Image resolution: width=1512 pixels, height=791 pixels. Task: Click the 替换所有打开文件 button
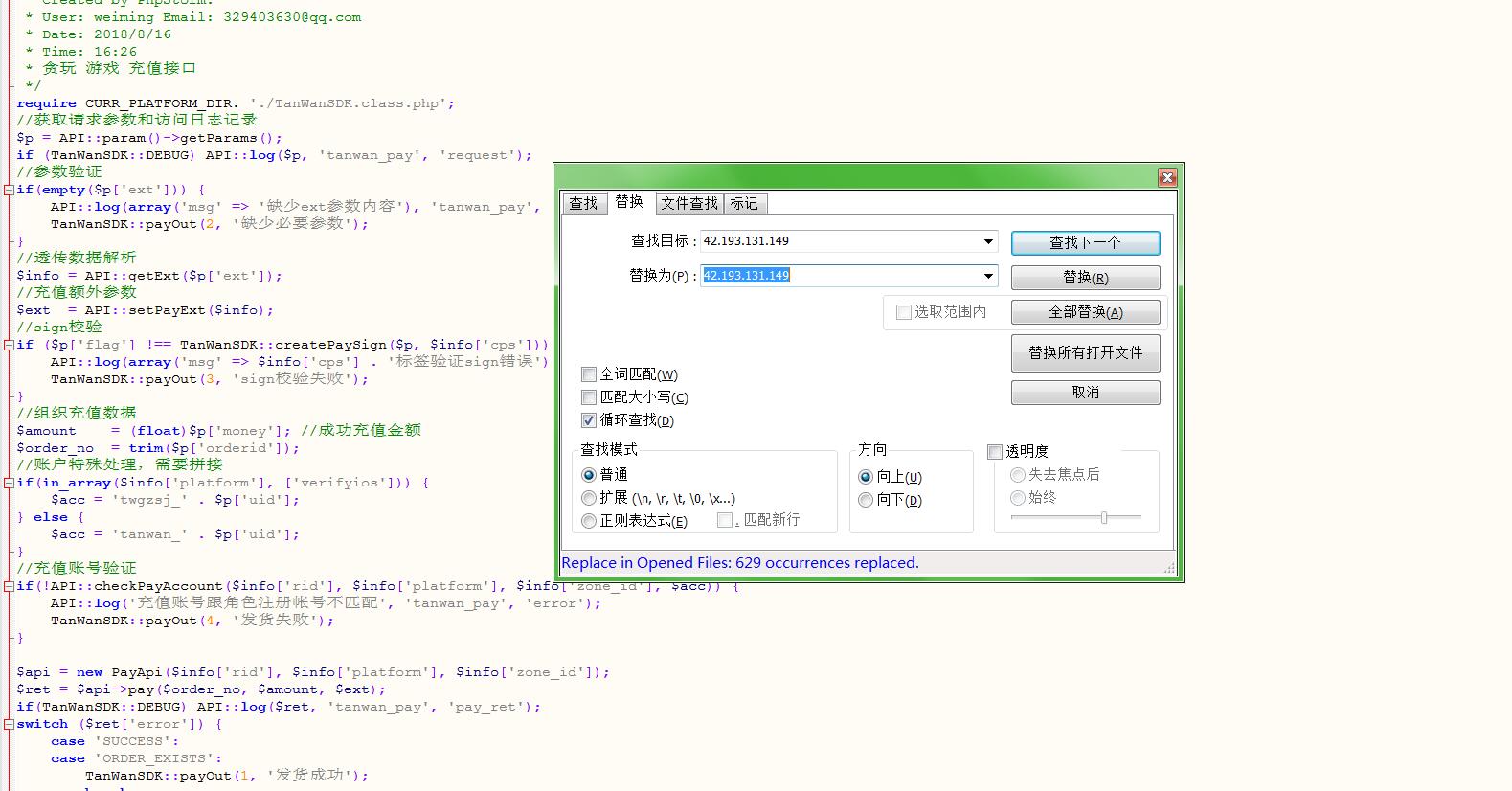coord(1085,352)
